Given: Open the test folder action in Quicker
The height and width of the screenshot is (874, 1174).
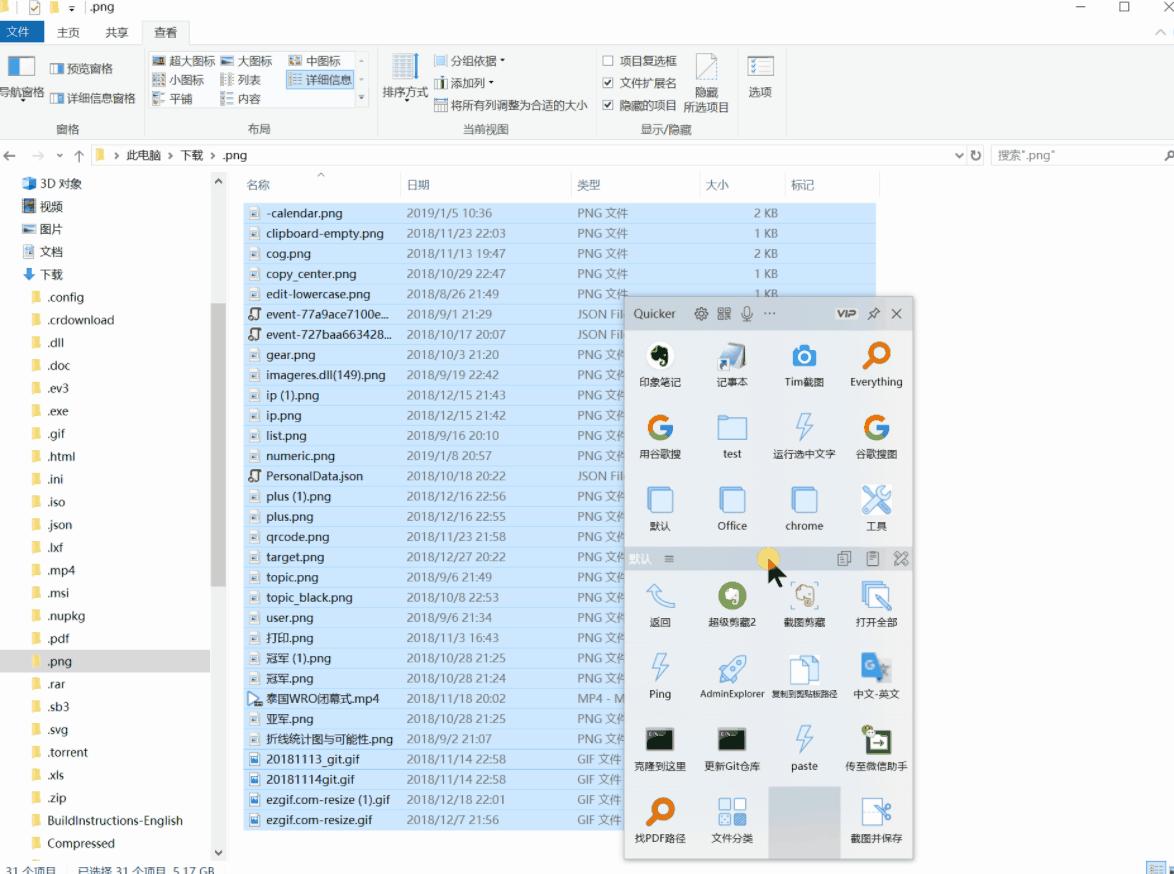Looking at the screenshot, I should pyautogui.click(x=732, y=436).
